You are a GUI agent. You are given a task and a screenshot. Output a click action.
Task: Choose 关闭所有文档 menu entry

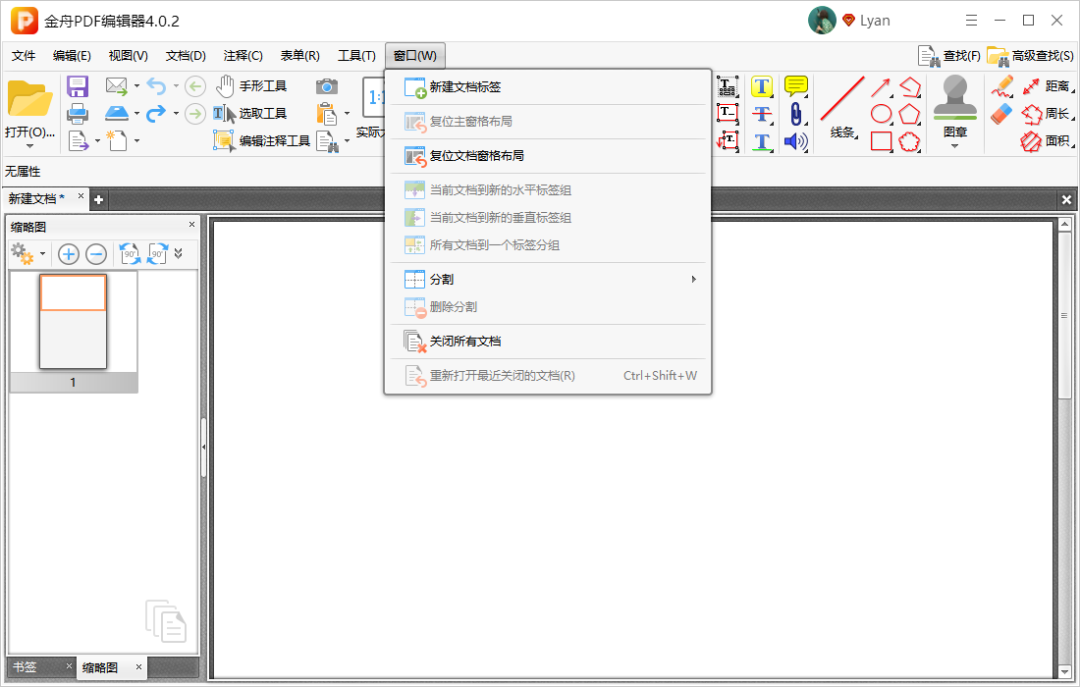548,341
